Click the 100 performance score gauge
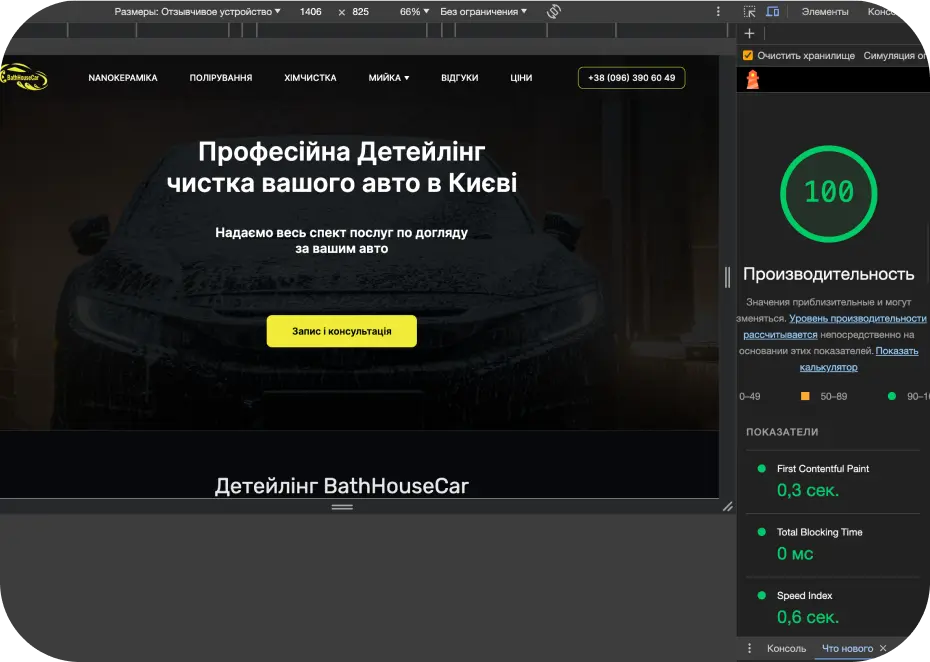The image size is (930, 662). [829, 193]
